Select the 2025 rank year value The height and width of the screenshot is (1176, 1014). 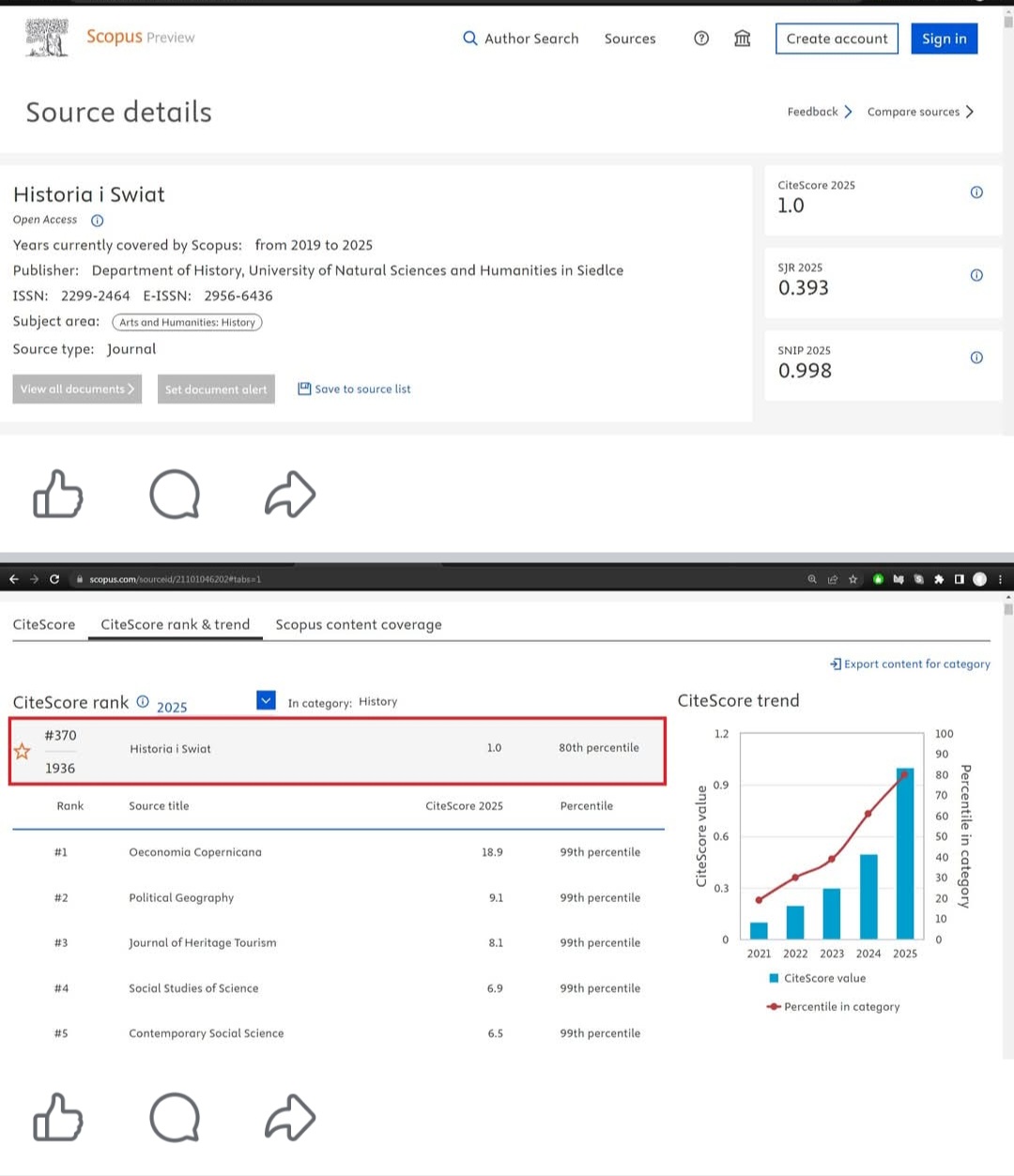point(172,707)
